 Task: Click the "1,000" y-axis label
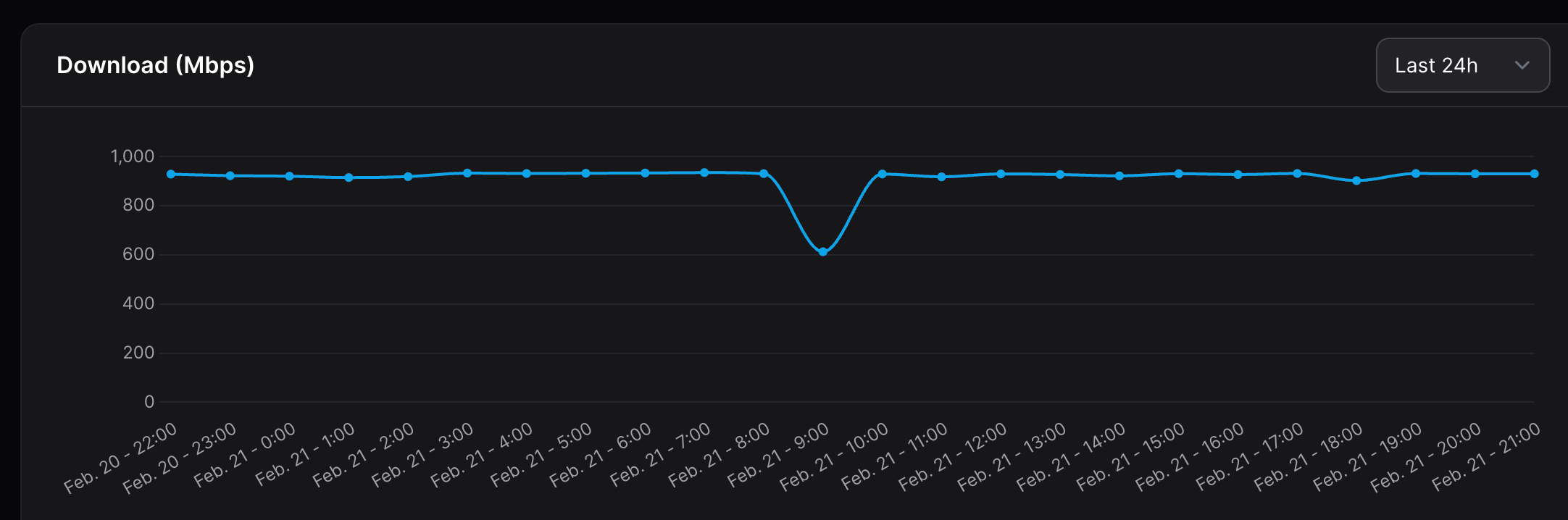pyautogui.click(x=133, y=156)
